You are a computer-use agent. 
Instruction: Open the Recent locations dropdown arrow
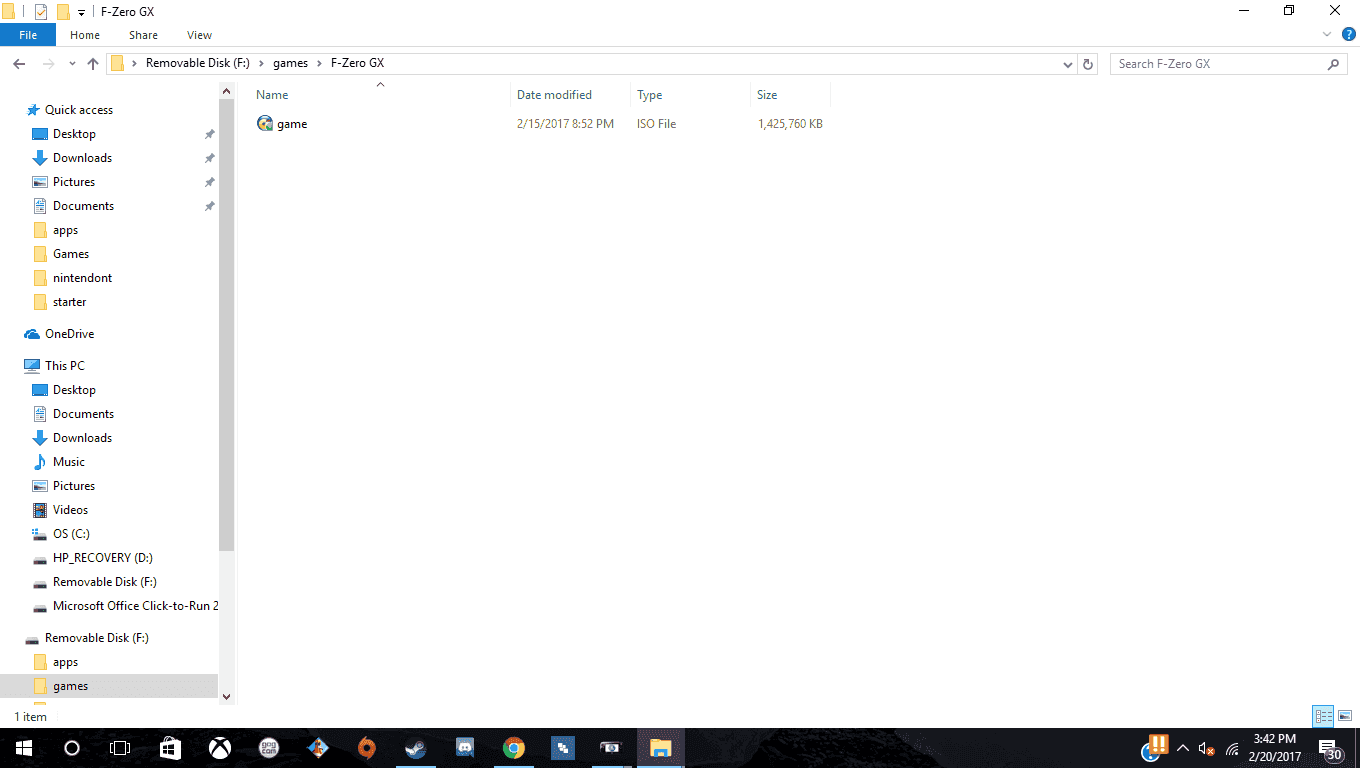pyautogui.click(x=72, y=64)
